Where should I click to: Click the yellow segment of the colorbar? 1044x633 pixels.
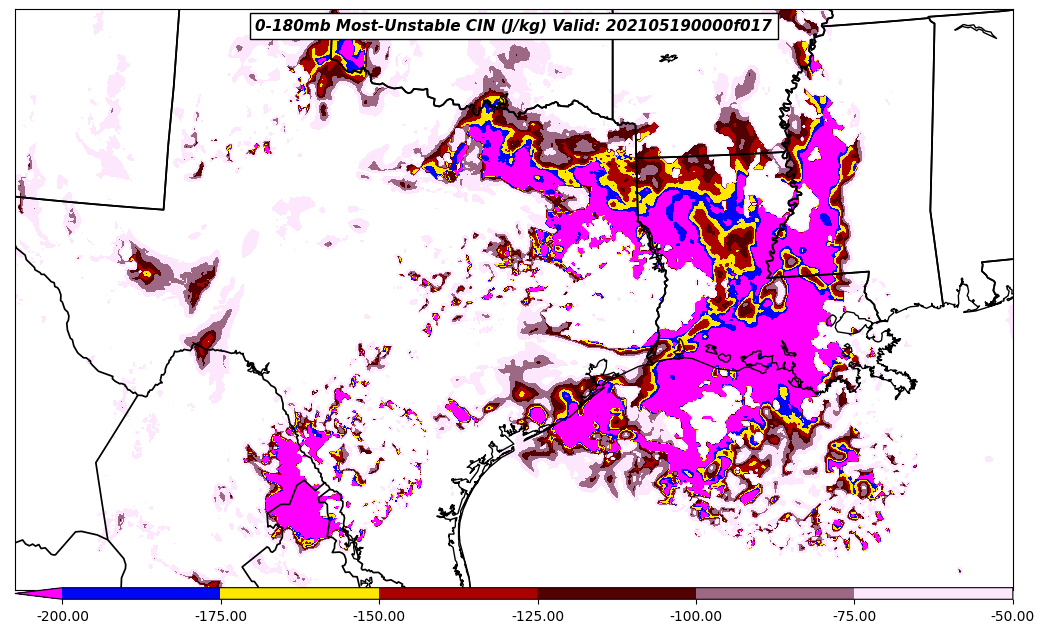tap(299, 593)
